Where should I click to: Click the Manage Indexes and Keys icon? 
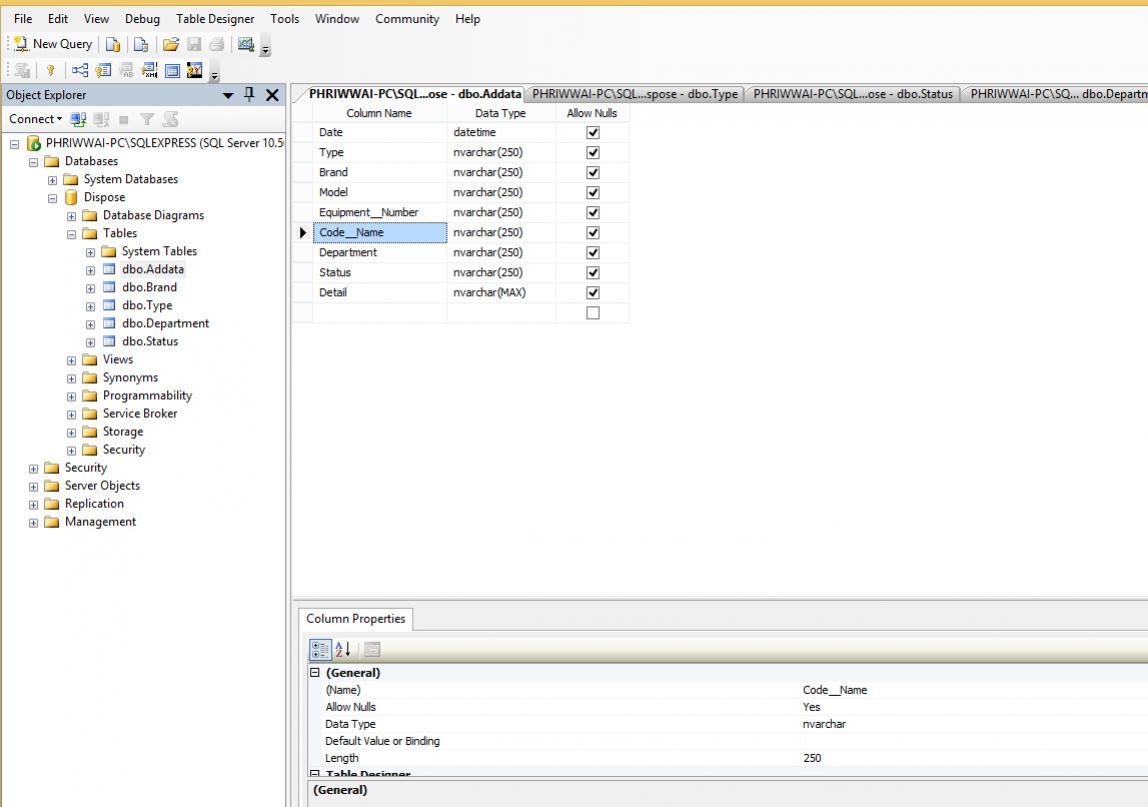point(102,70)
